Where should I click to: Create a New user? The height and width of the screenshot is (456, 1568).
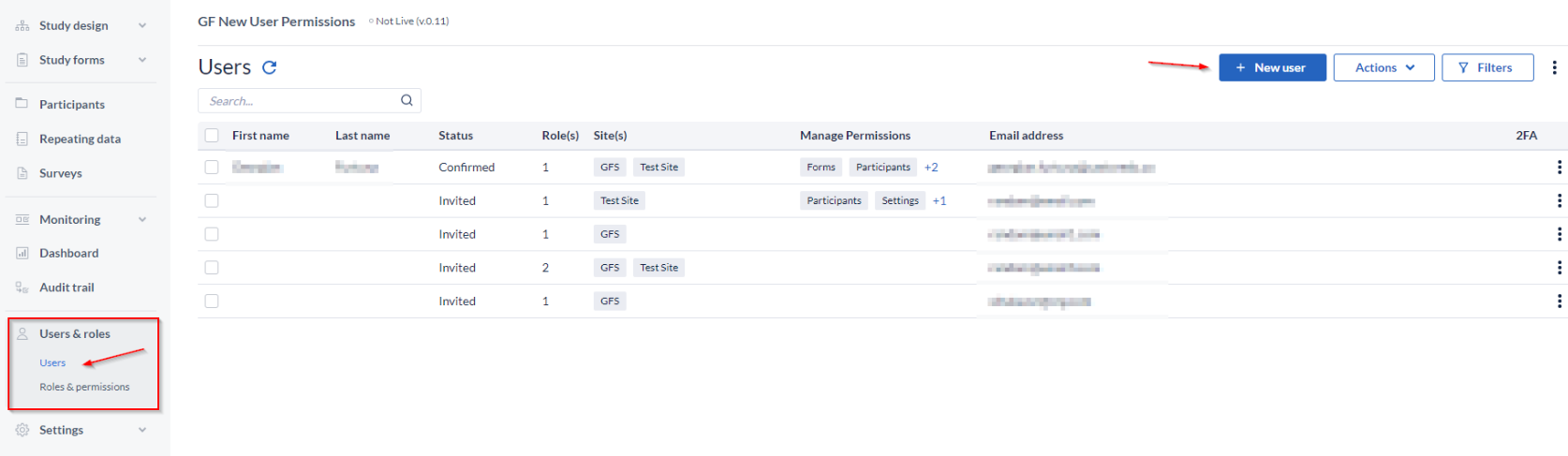(x=1272, y=67)
